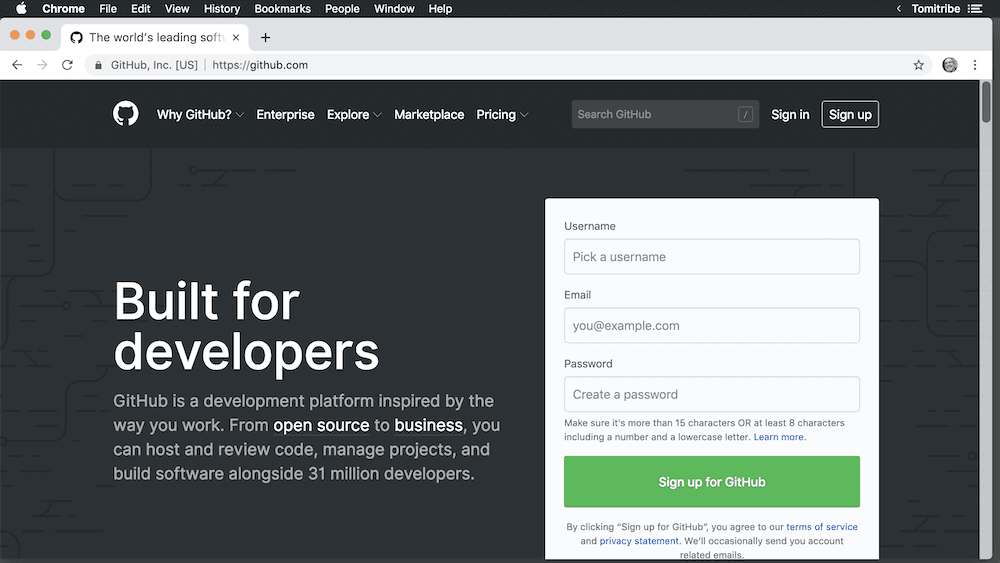Click the Built for developers heading
1000x563 pixels.
[246, 326]
